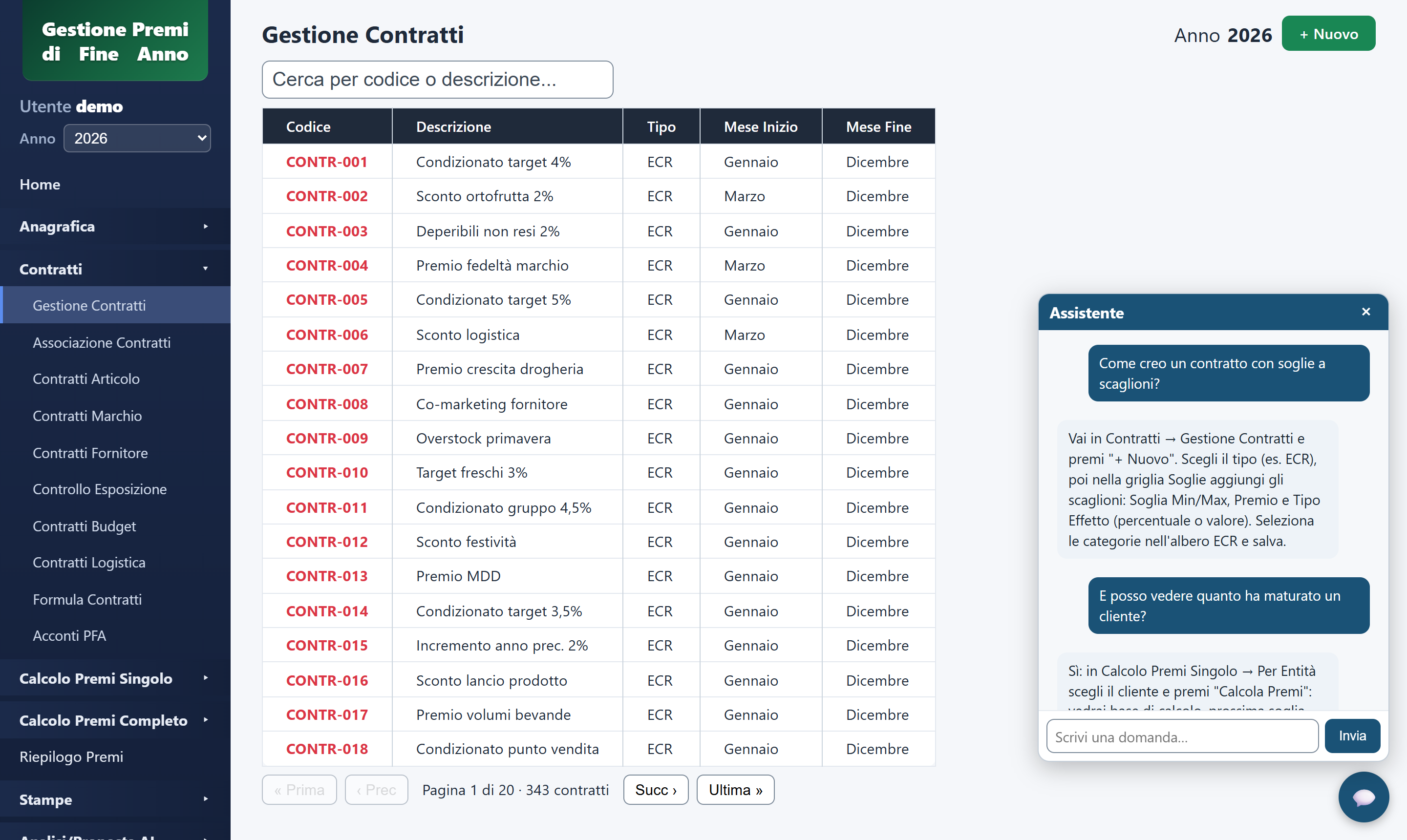
Task: Open Associazione Contratti menu item
Action: [115, 342]
